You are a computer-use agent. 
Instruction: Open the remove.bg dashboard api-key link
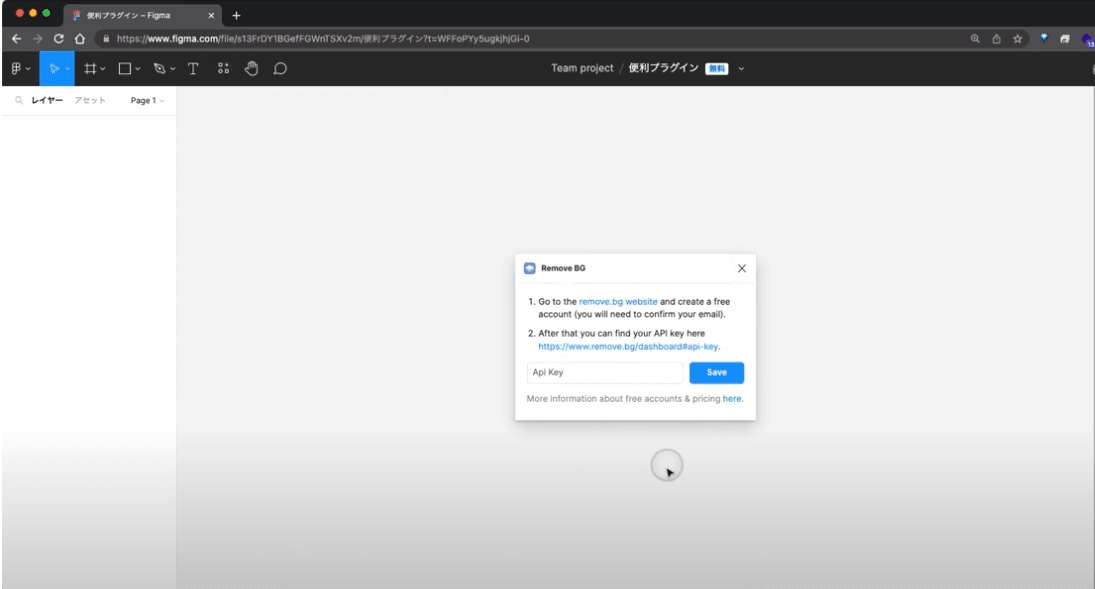(x=628, y=347)
